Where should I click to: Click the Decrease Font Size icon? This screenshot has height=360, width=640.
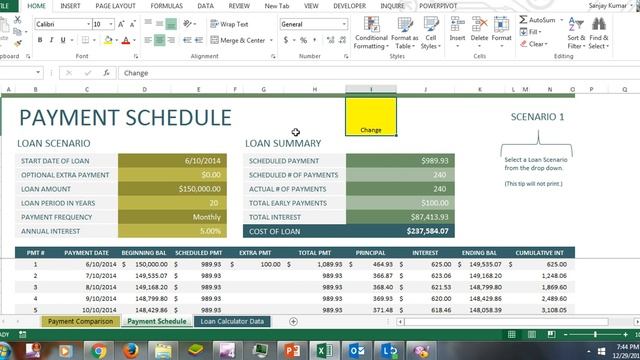coord(133,24)
